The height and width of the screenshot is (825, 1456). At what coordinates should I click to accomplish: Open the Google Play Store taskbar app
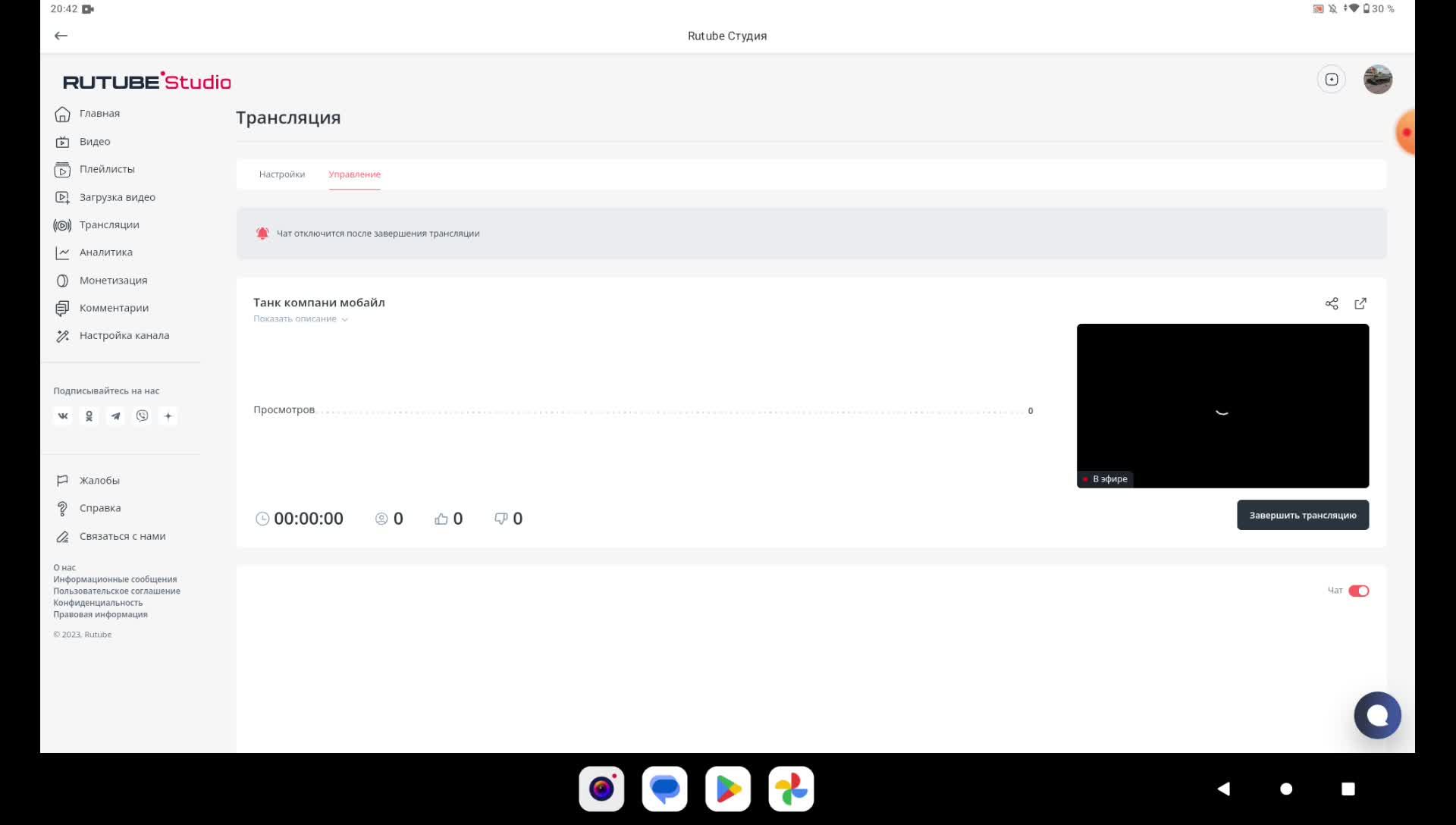tap(727, 789)
